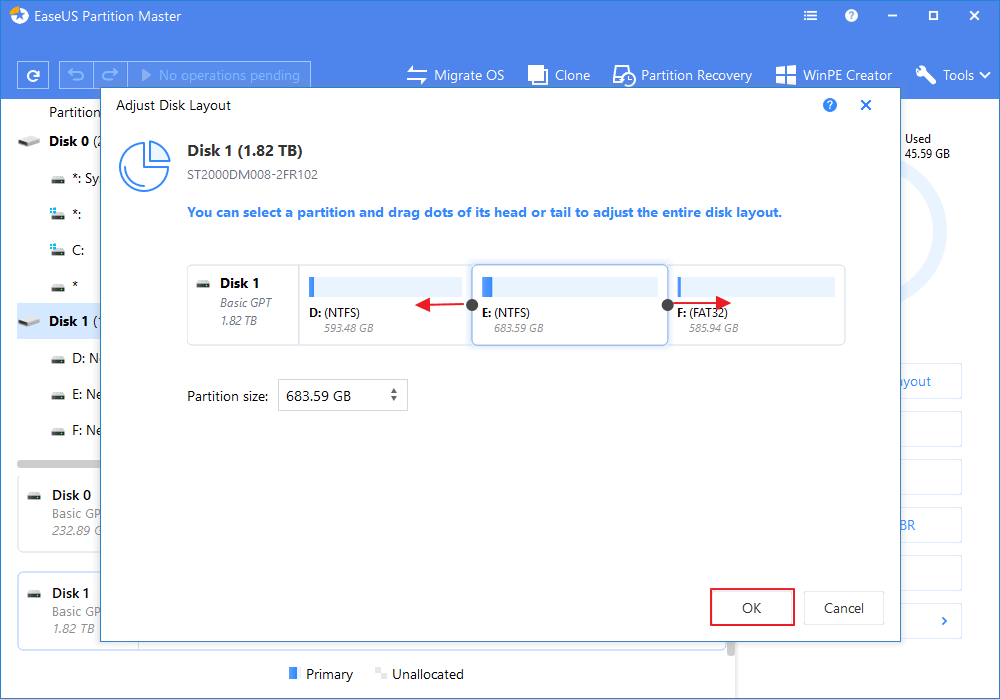This screenshot has width=1000, height=699.
Task: Cancel the Adjust Disk Layout dialog
Action: tap(843, 607)
